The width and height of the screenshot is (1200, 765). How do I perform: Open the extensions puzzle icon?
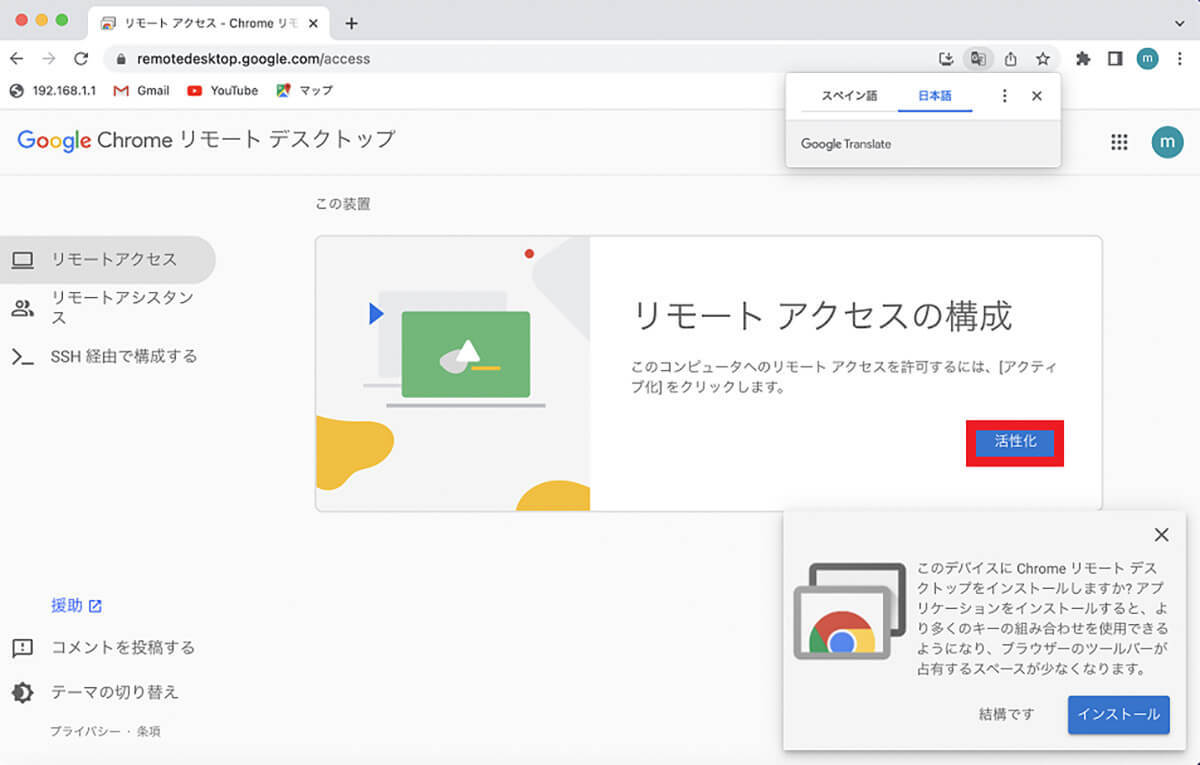pos(1083,59)
